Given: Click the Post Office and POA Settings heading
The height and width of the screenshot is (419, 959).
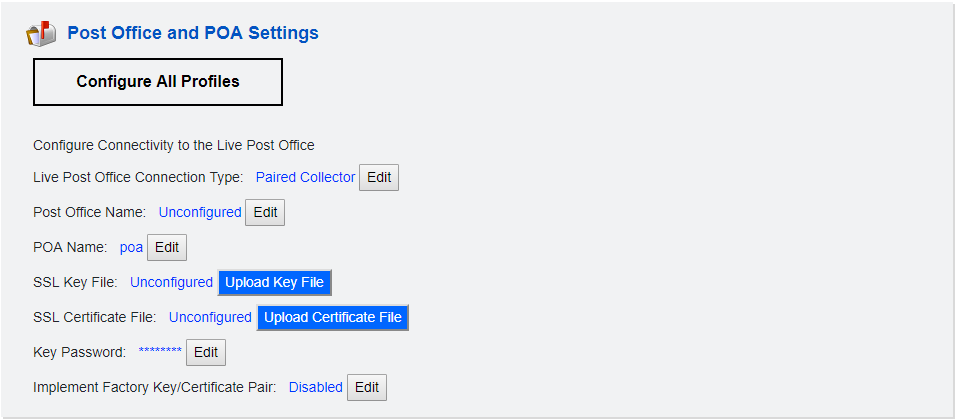Looking at the screenshot, I should tap(193, 33).
